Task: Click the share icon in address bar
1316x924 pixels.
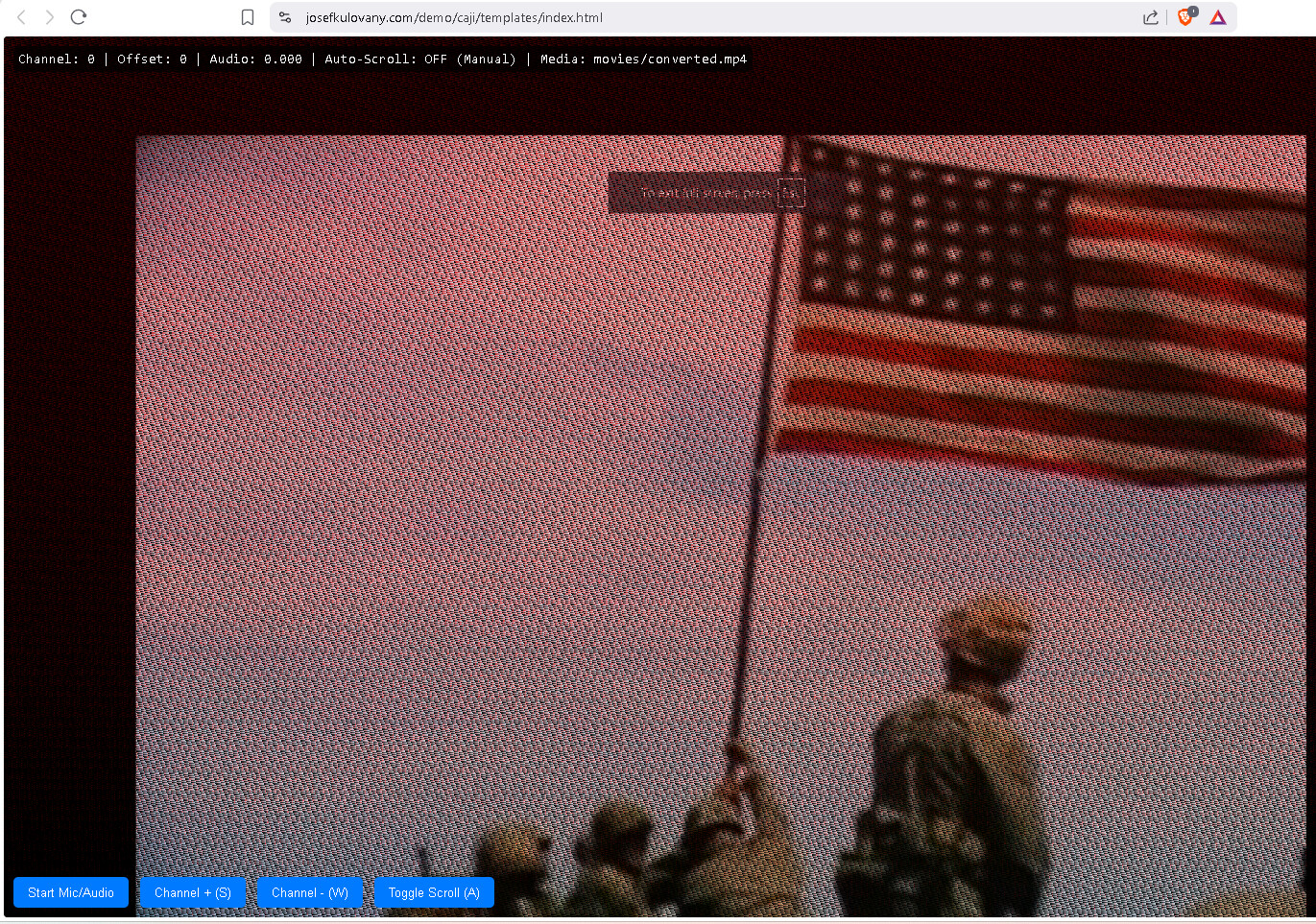Action: click(1150, 17)
